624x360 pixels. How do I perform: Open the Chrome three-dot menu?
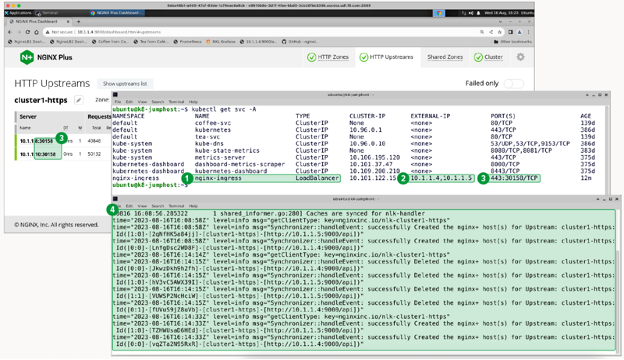528,32
